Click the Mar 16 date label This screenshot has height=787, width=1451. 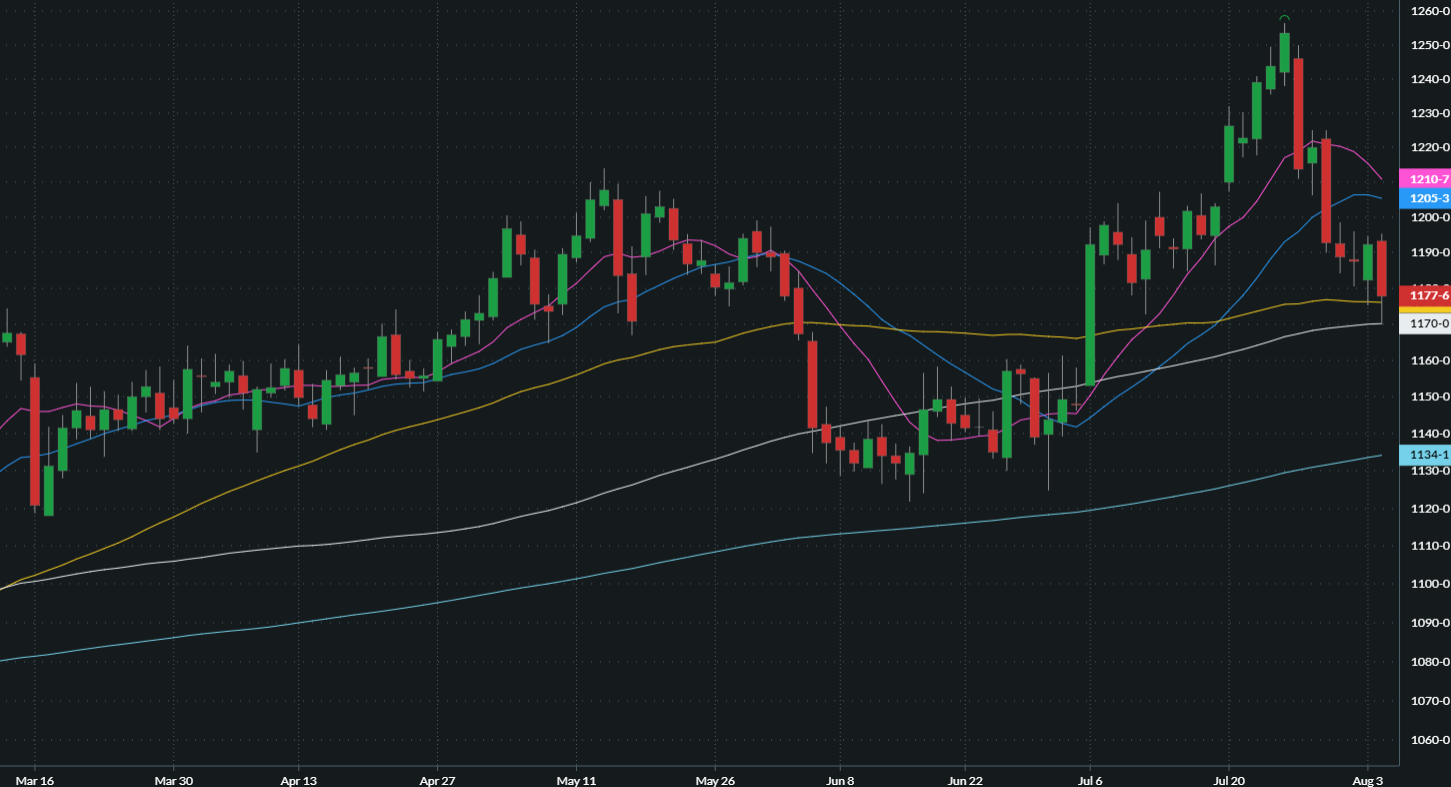(34, 779)
